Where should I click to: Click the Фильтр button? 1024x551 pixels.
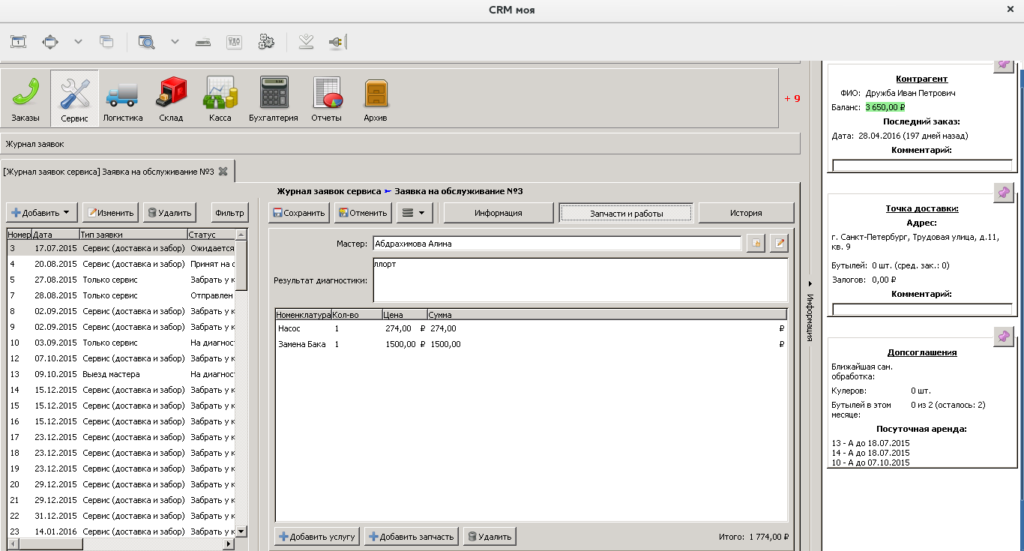pos(229,213)
